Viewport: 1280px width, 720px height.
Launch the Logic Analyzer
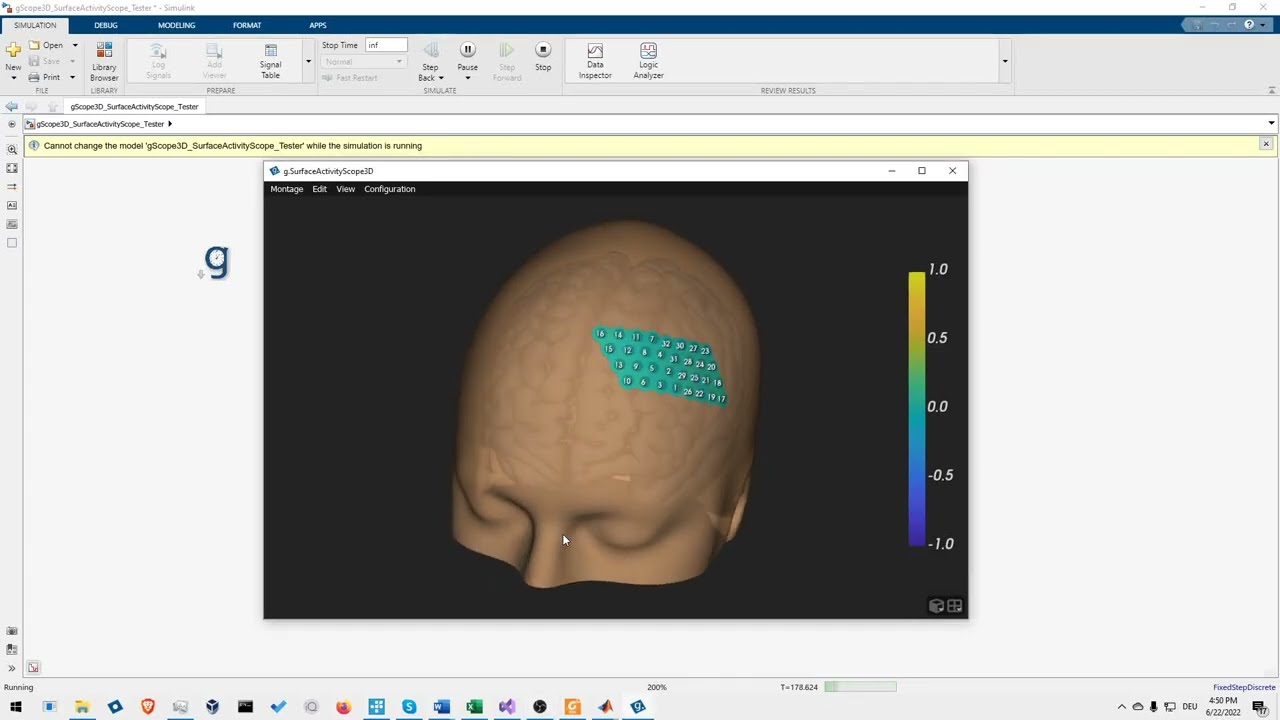click(x=648, y=61)
